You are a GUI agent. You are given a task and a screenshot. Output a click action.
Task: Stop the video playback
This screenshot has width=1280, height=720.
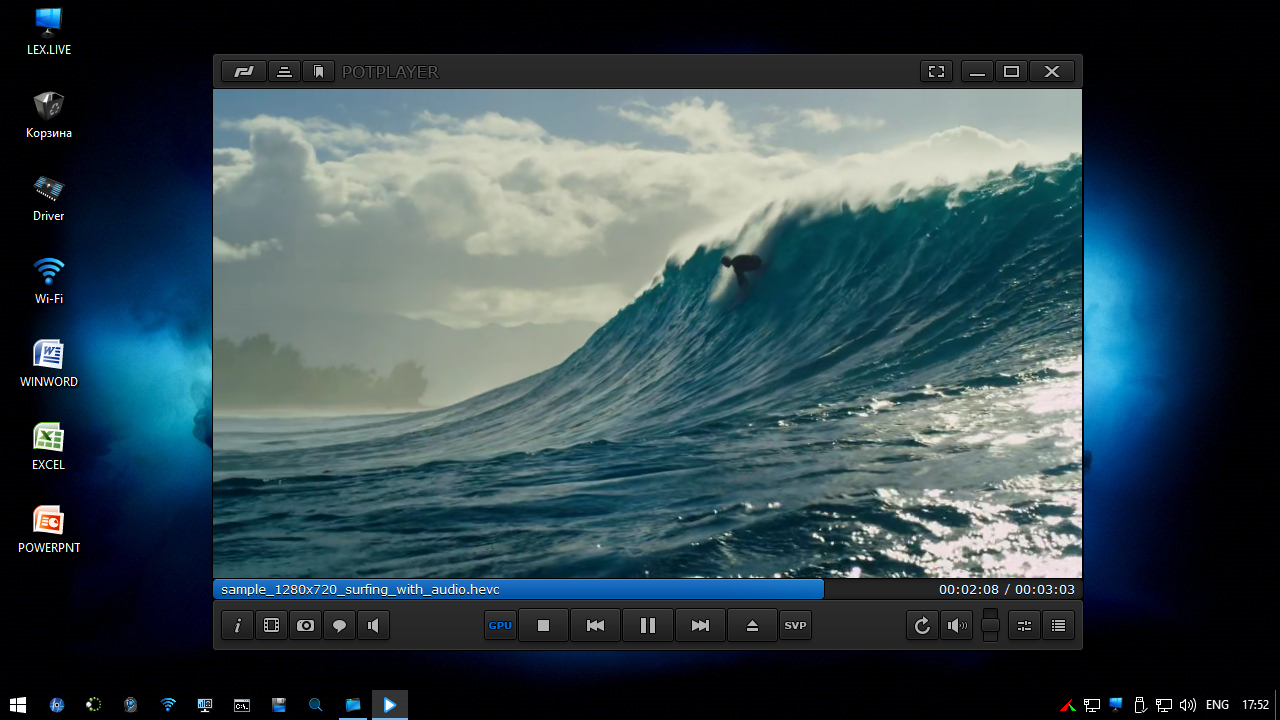pos(543,626)
